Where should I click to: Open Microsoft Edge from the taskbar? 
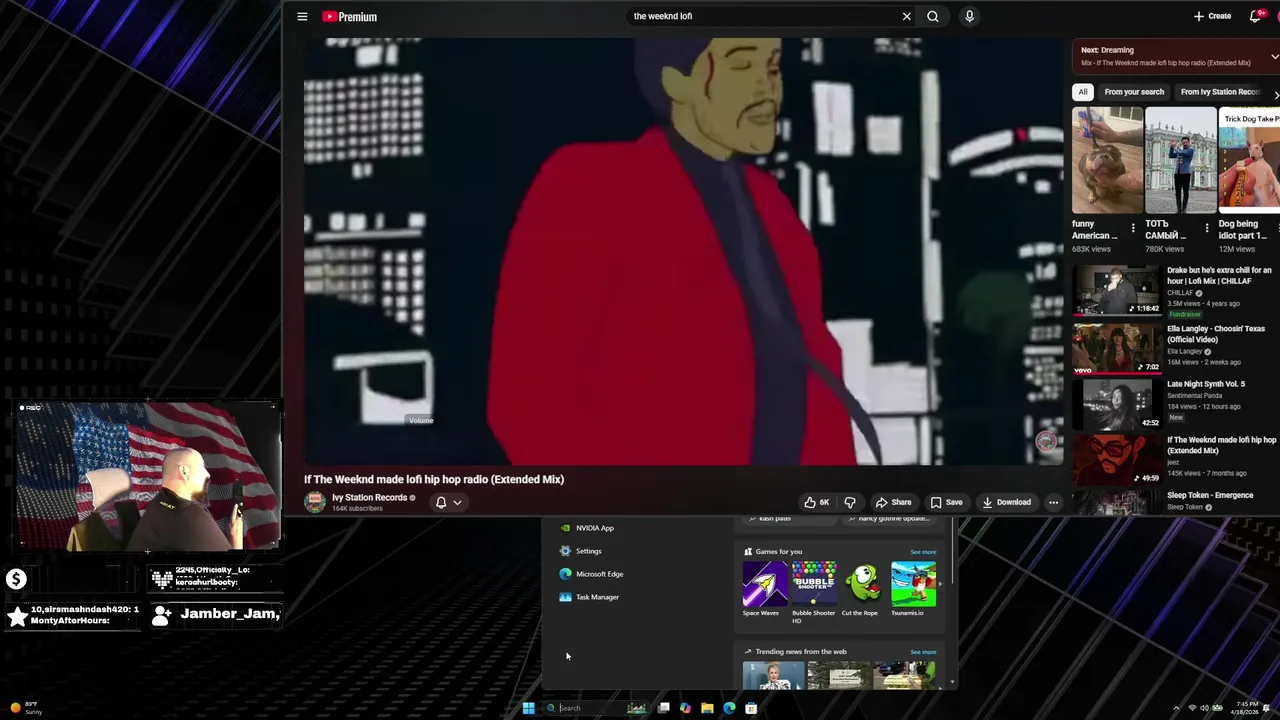[729, 708]
